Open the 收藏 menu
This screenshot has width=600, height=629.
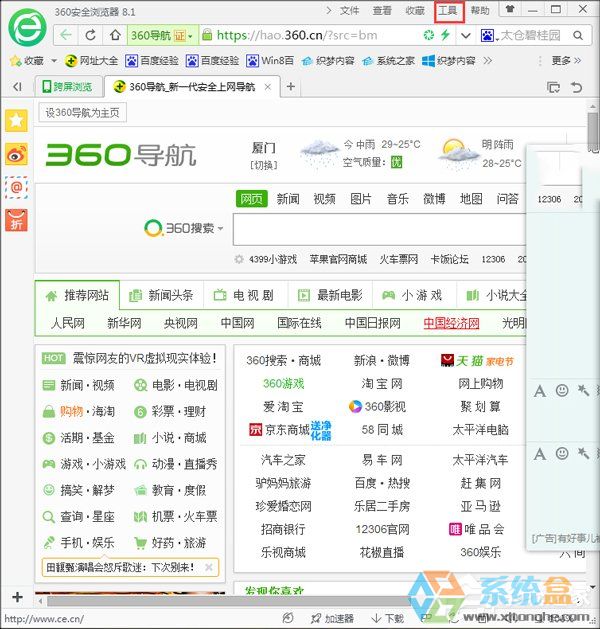(415, 10)
